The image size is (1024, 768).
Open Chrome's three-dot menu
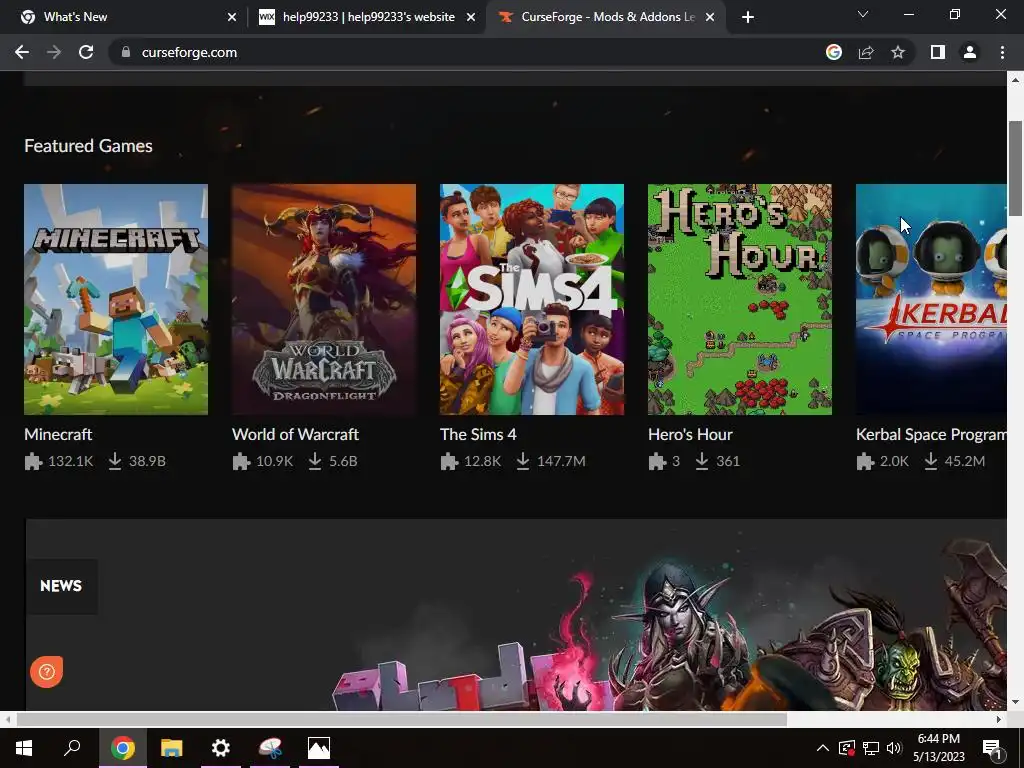pyautogui.click(x=1002, y=52)
